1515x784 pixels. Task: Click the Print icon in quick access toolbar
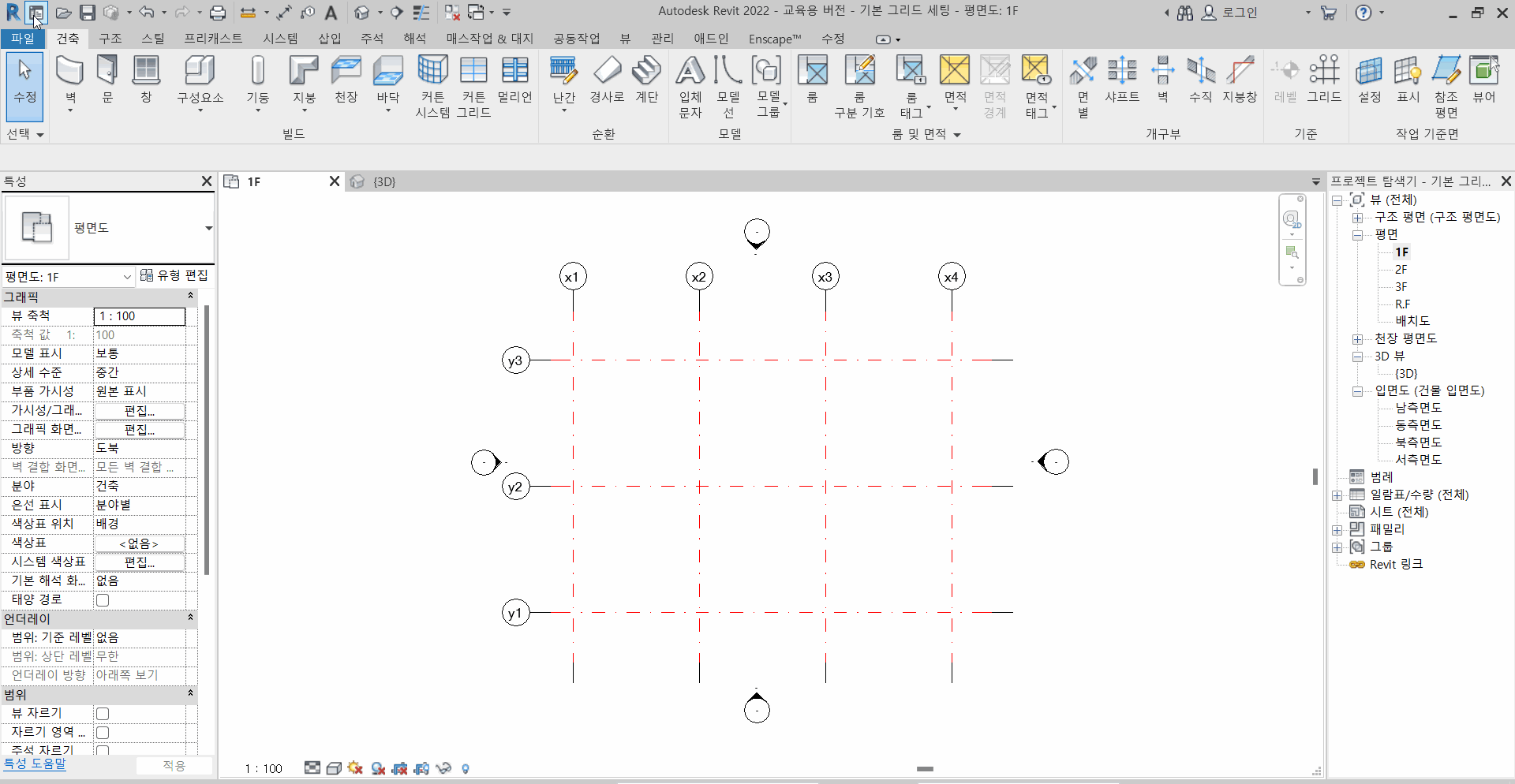(x=218, y=13)
